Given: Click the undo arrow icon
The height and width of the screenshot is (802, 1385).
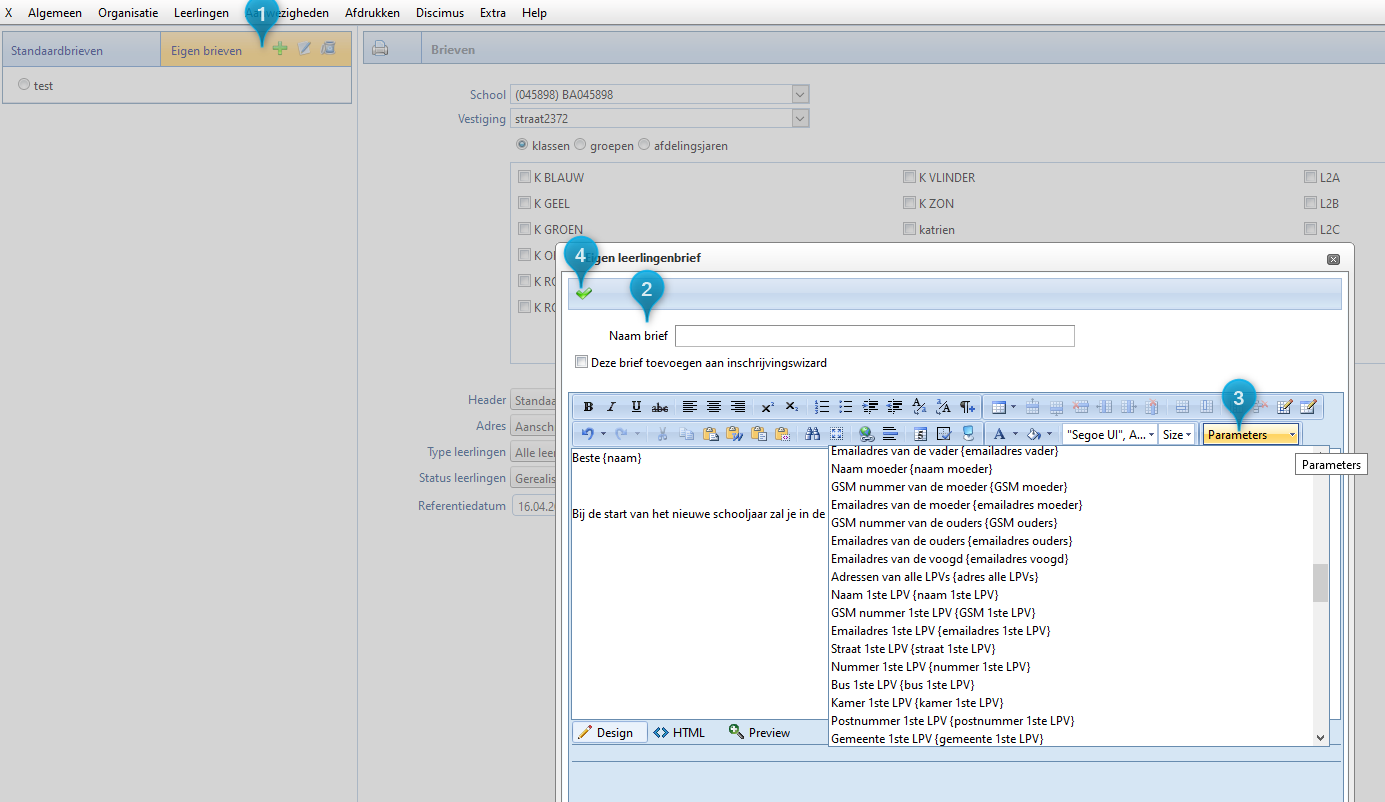Looking at the screenshot, I should [x=588, y=434].
